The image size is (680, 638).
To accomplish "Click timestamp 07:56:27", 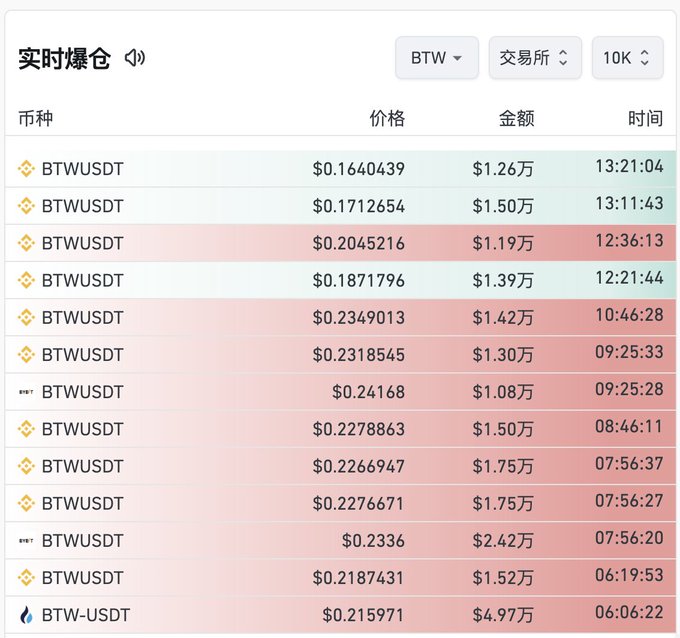I will [x=629, y=501].
